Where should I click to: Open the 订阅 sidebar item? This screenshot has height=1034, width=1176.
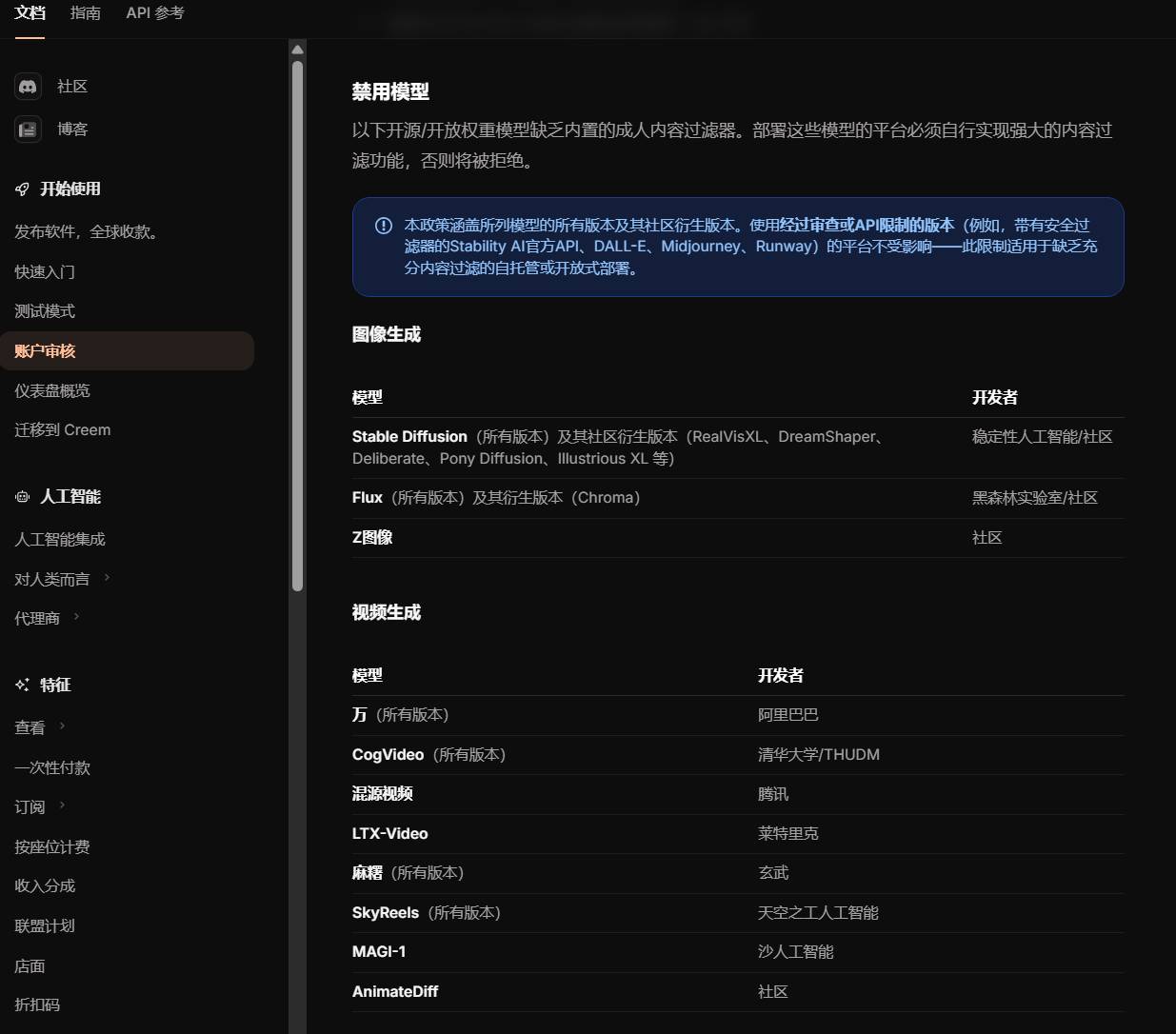[30, 806]
